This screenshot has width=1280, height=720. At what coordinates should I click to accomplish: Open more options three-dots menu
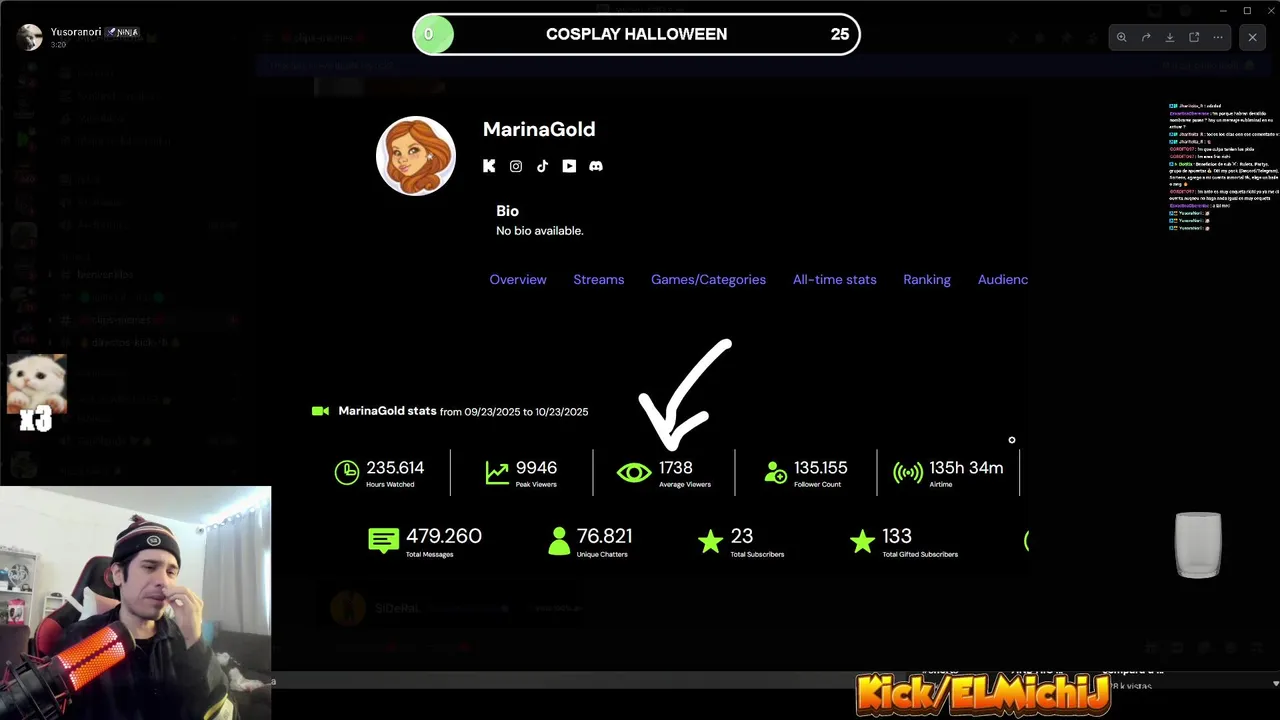[x=1218, y=37]
